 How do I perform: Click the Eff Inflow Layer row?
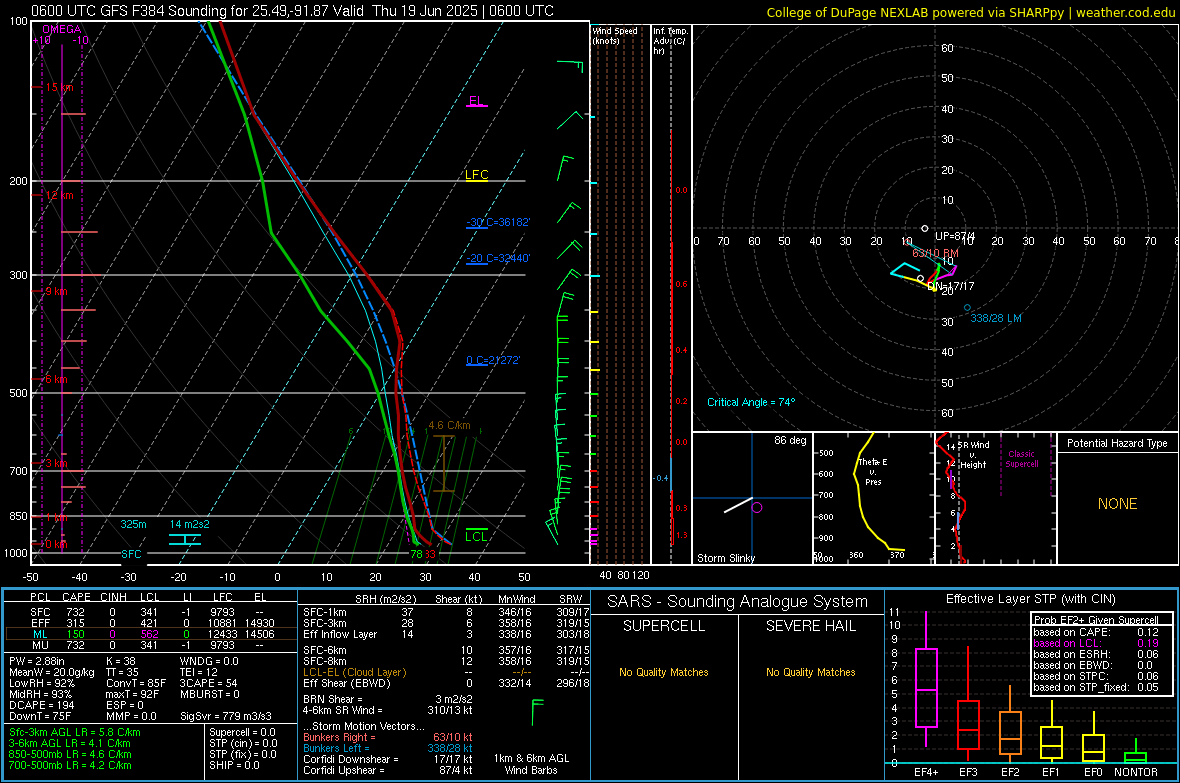tap(446, 634)
